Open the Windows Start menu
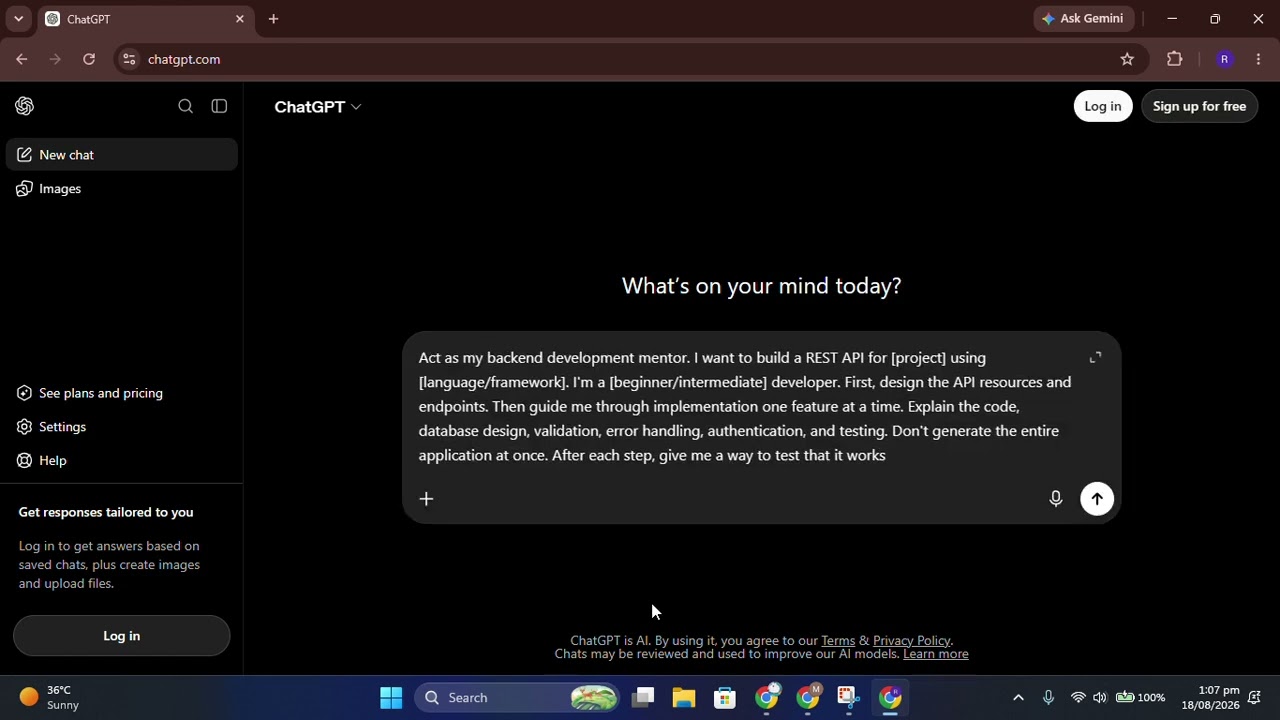Viewport: 1280px width, 720px height. point(391,698)
